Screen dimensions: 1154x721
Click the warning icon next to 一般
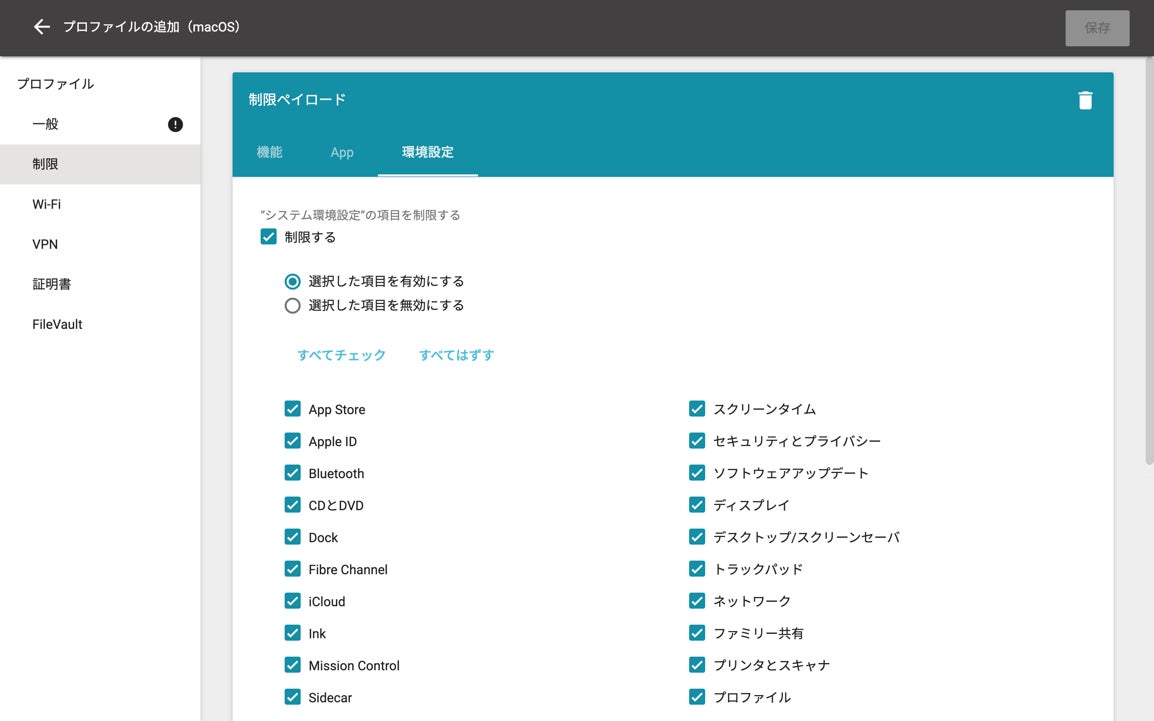coord(175,124)
